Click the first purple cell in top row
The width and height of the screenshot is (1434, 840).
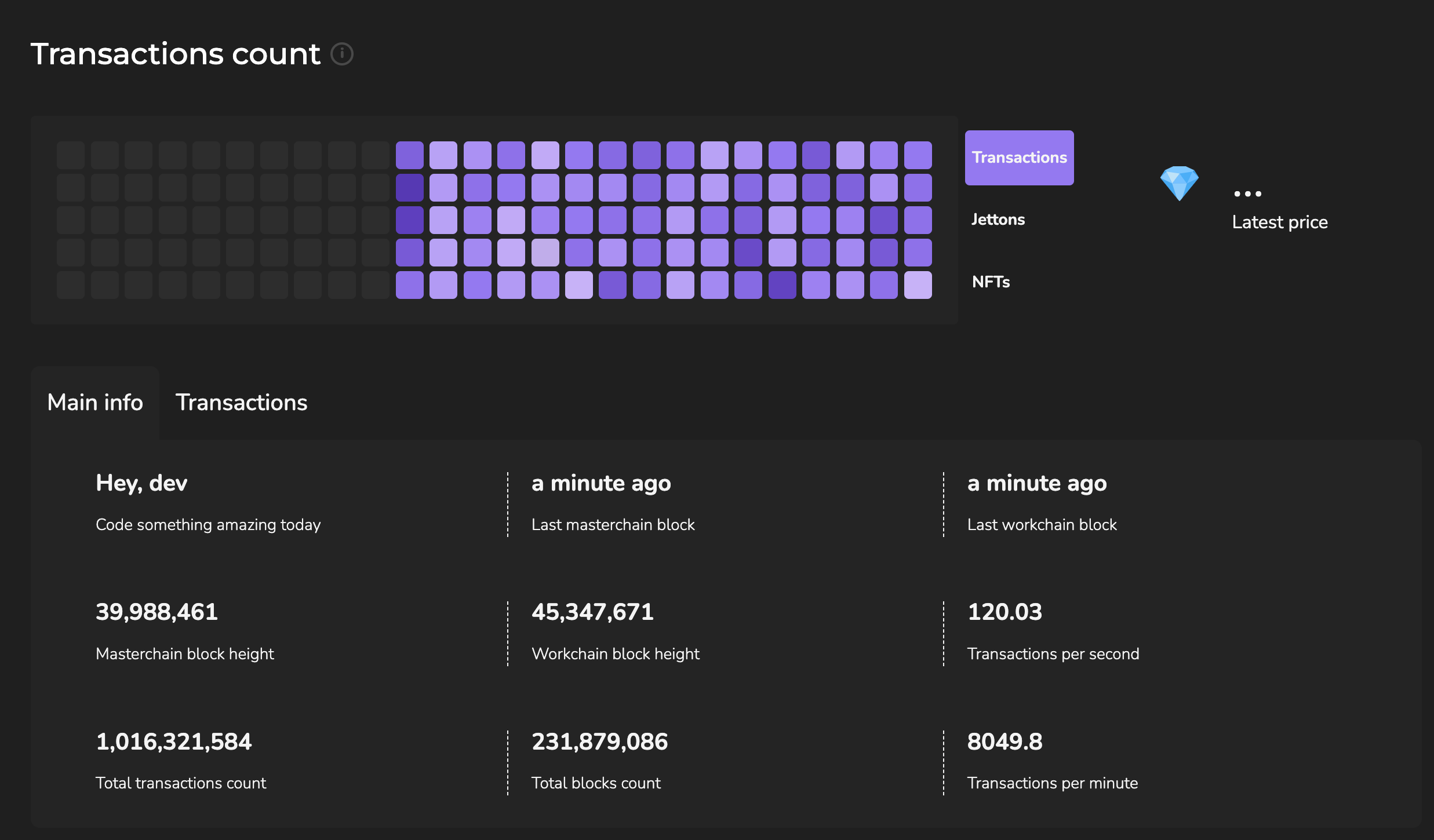409,155
